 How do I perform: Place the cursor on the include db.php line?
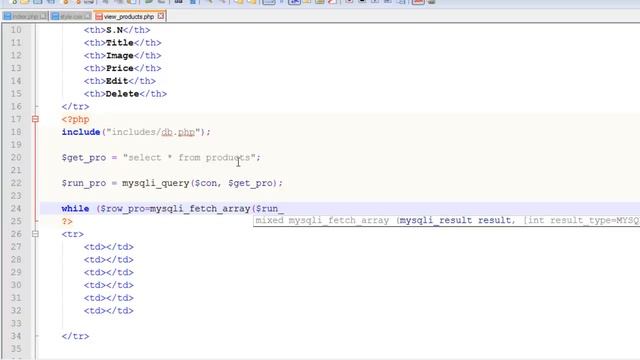136,132
